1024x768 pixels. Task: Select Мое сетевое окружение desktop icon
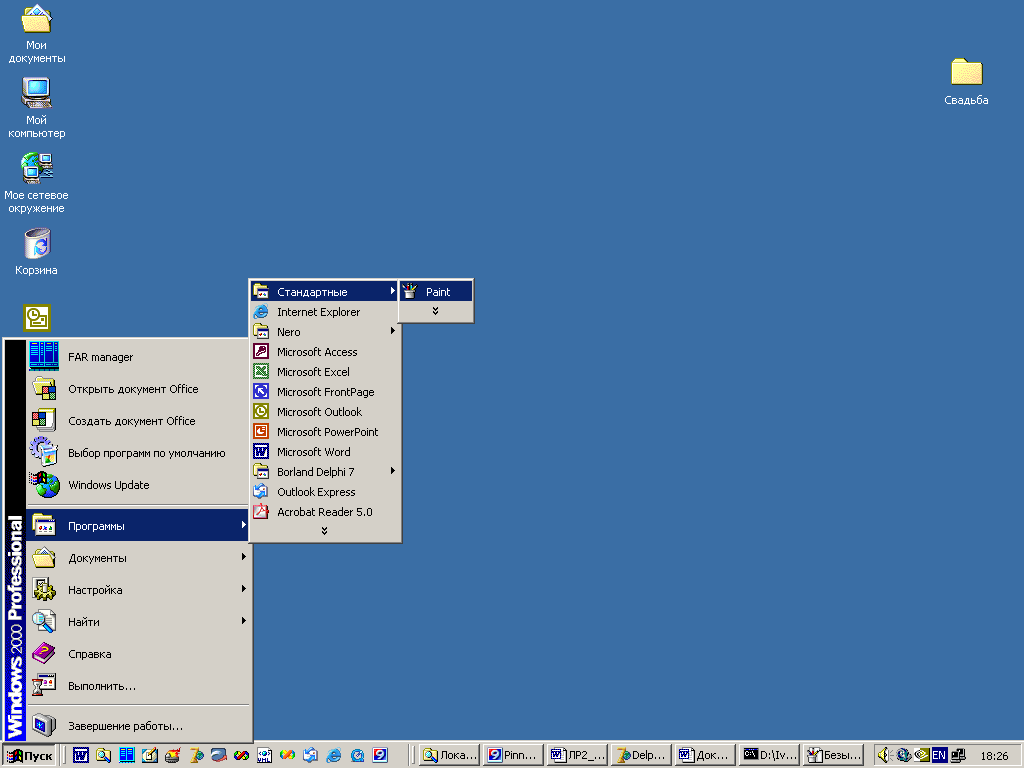37,183
